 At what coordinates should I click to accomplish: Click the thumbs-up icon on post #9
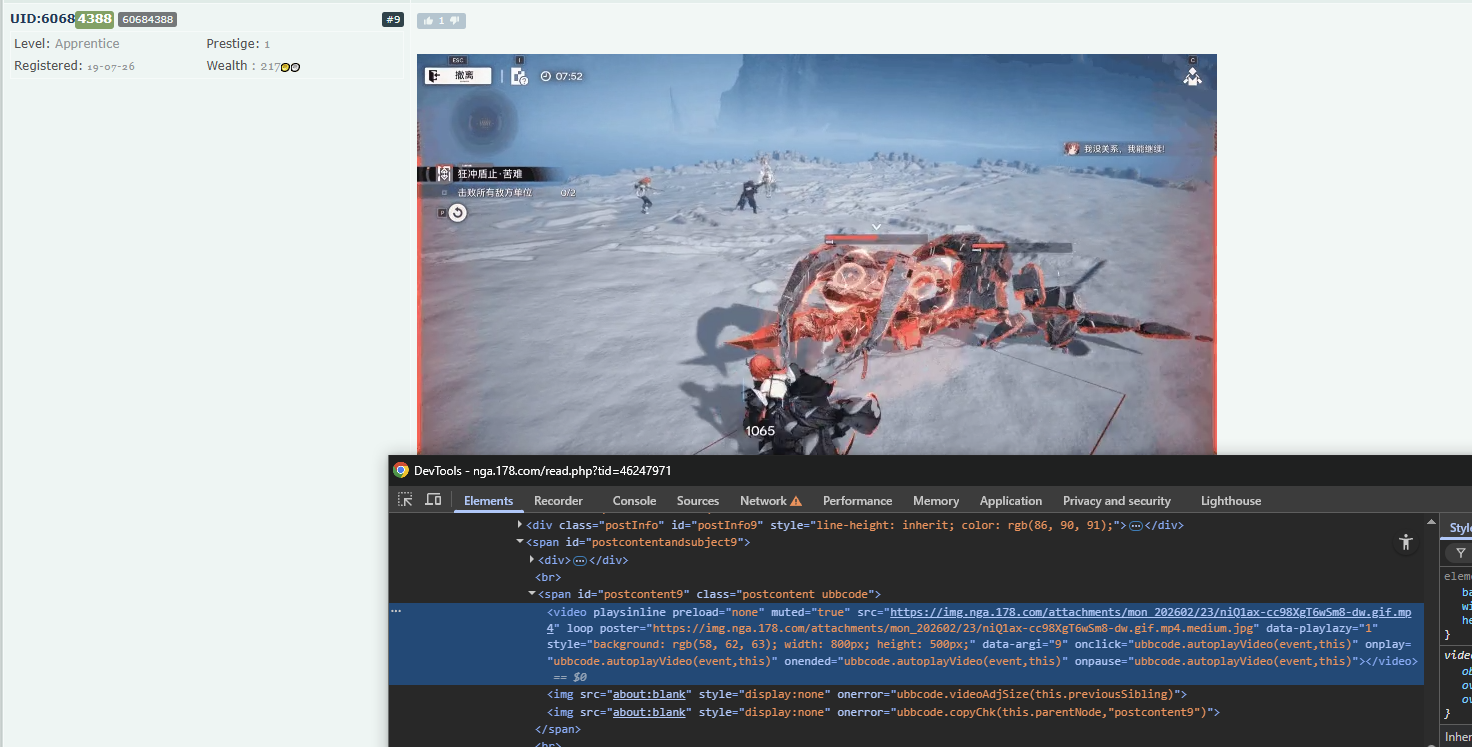[x=428, y=20]
